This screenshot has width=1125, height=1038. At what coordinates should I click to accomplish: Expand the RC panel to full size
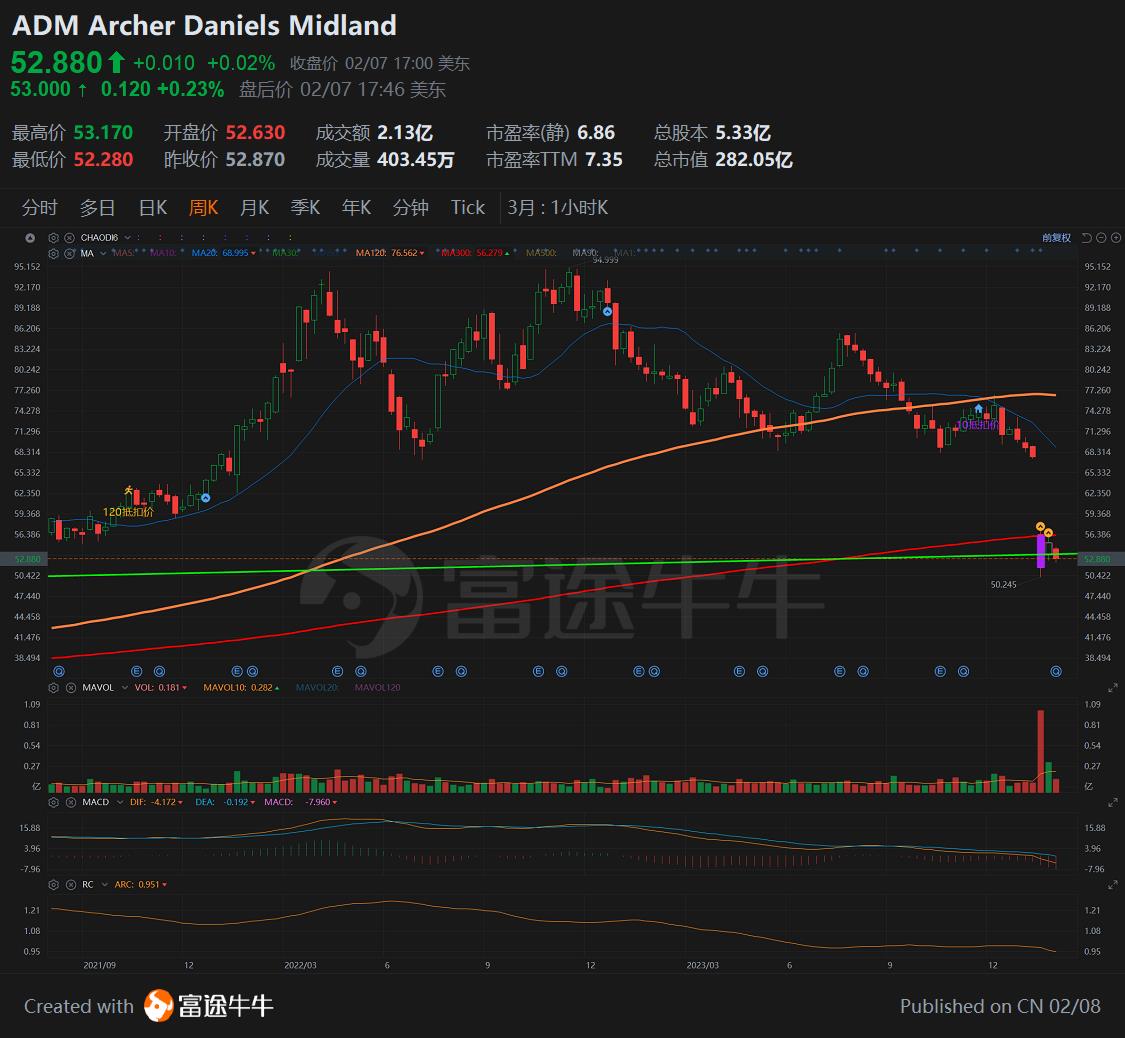pos(1113,885)
